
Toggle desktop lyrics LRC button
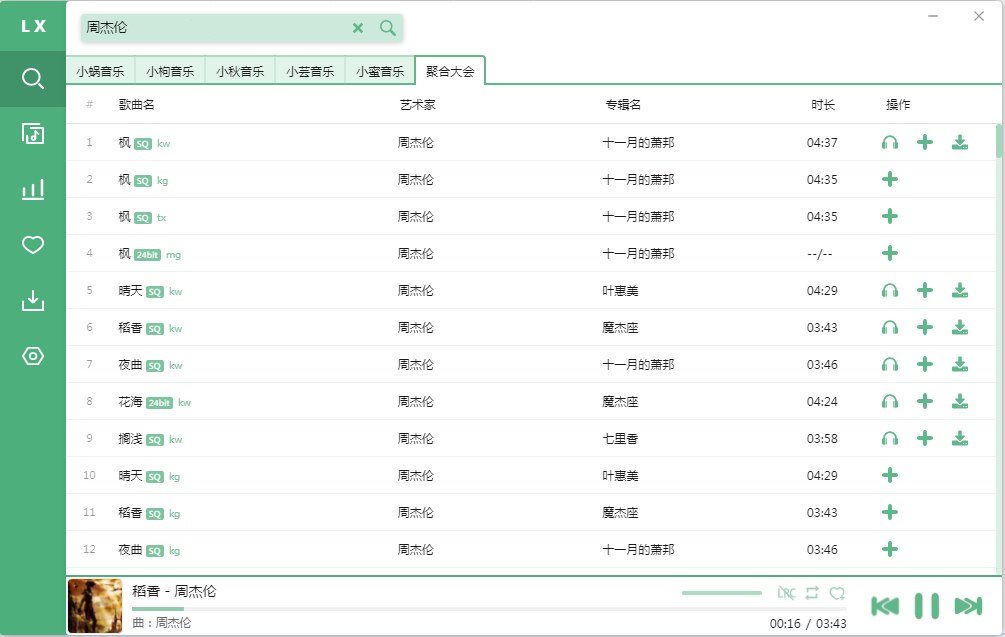(786, 593)
